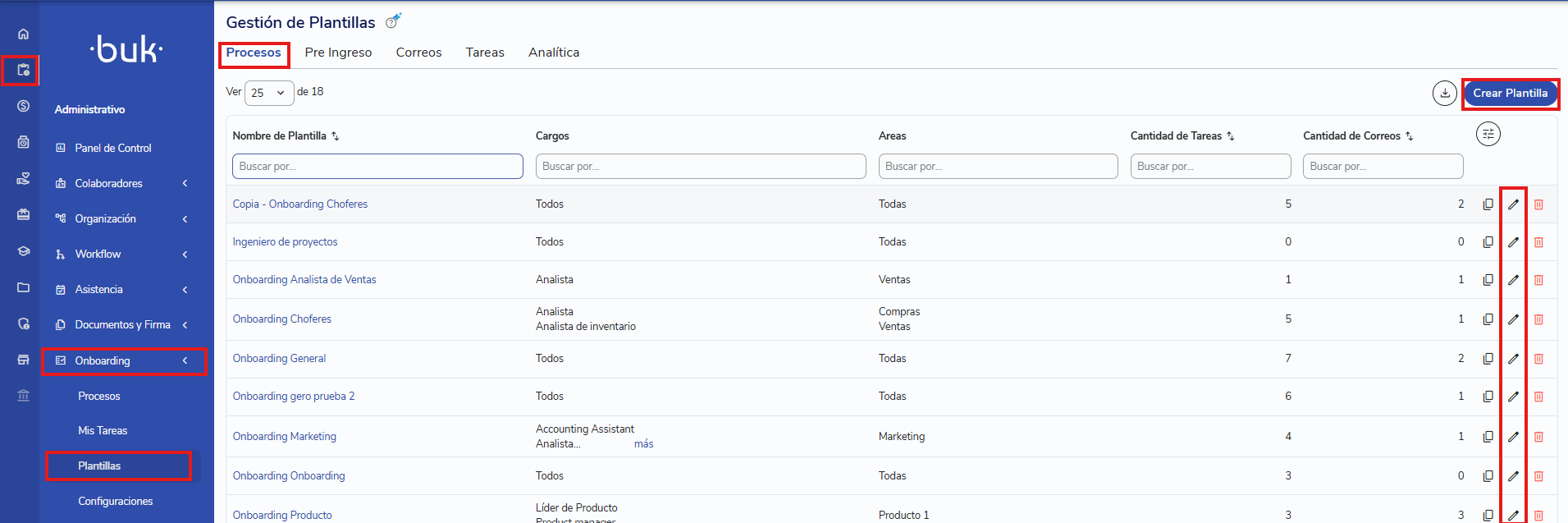This screenshot has width=1568, height=523.
Task: Delete Onboarding Choferes template row
Action: (1538, 319)
